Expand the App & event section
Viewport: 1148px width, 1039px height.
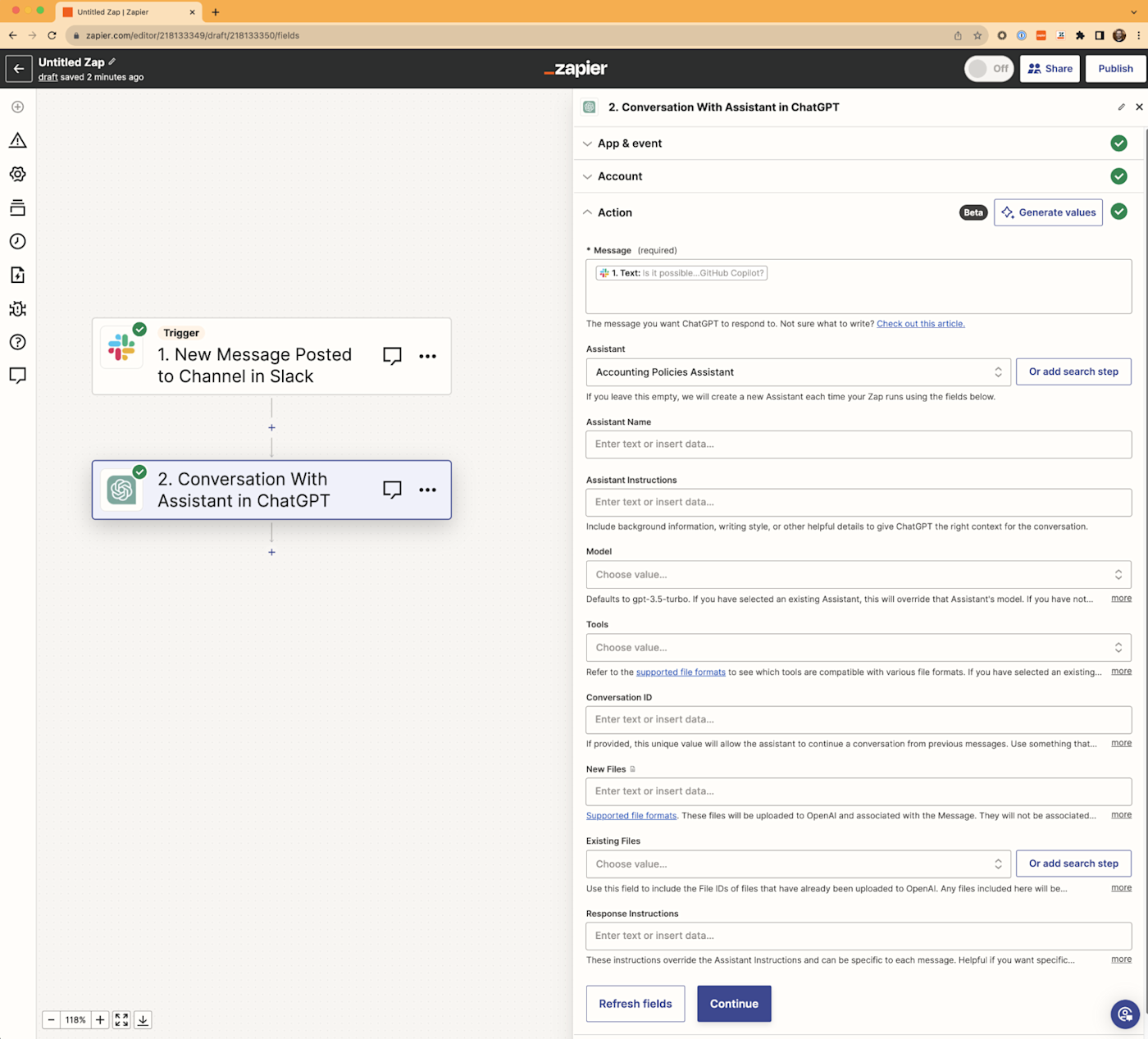point(859,144)
